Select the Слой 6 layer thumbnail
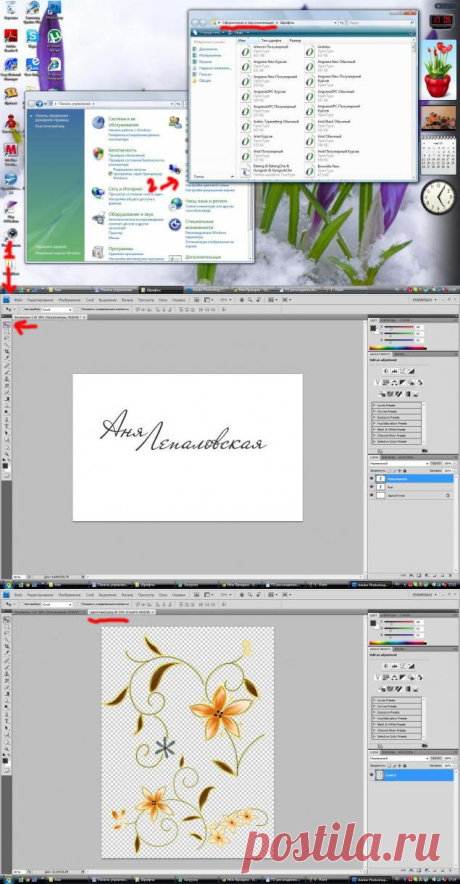The height and width of the screenshot is (884, 460). (381, 775)
